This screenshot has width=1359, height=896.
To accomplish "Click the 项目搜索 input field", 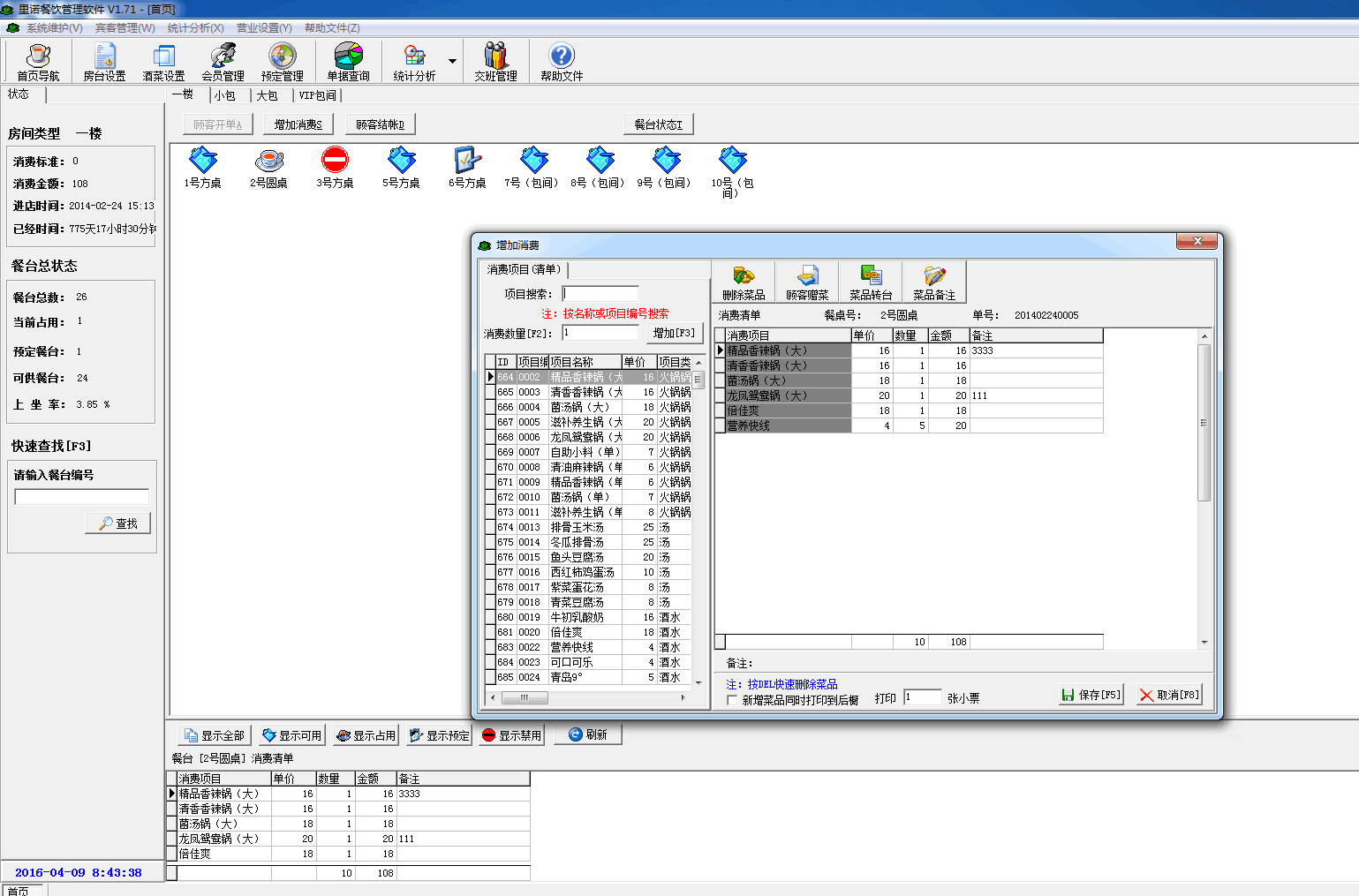I will [600, 294].
